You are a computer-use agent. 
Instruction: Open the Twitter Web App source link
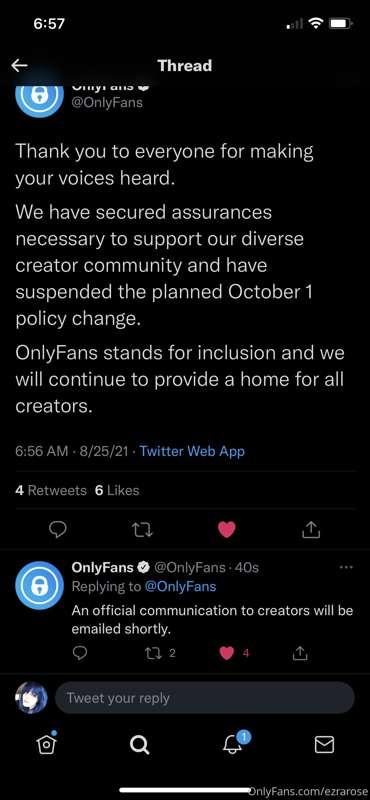[192, 451]
